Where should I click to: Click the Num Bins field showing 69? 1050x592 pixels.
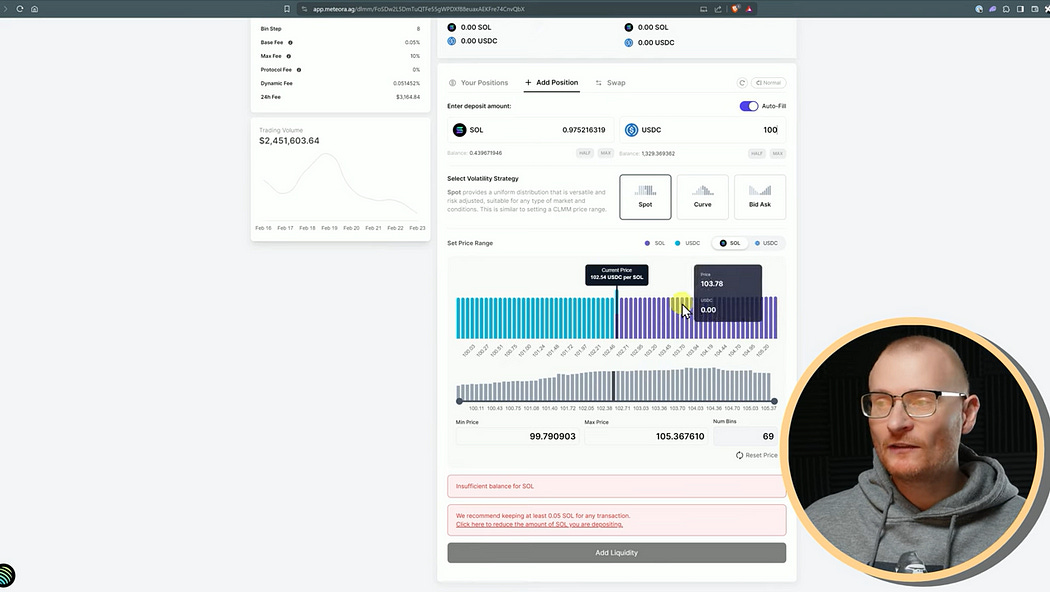click(745, 436)
